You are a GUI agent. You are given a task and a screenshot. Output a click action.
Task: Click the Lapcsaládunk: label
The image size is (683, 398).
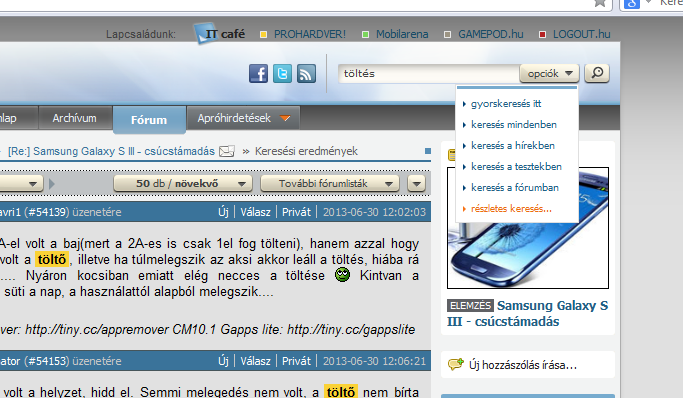141,34
